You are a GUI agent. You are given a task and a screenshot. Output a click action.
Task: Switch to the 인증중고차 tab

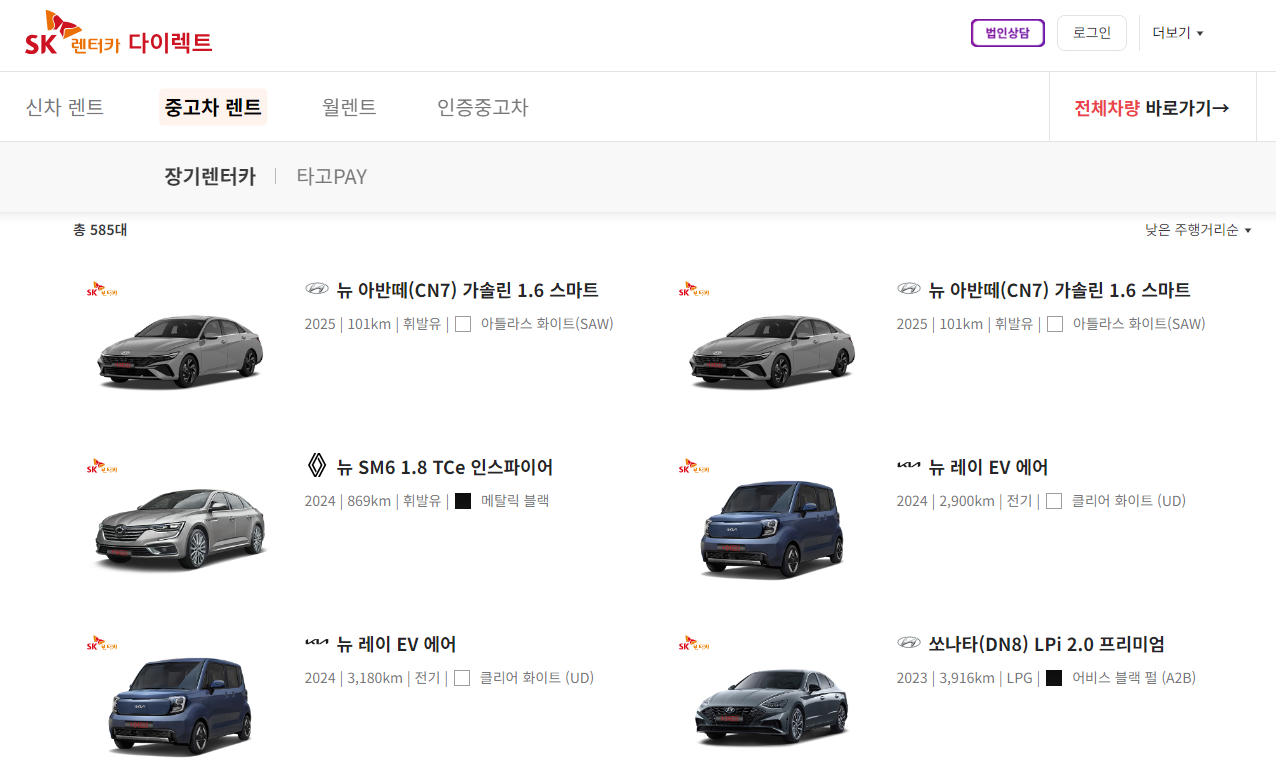click(x=482, y=107)
